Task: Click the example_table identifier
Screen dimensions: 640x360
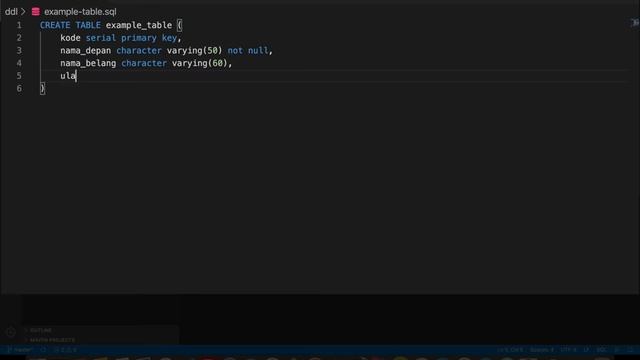Action: pos(139,25)
